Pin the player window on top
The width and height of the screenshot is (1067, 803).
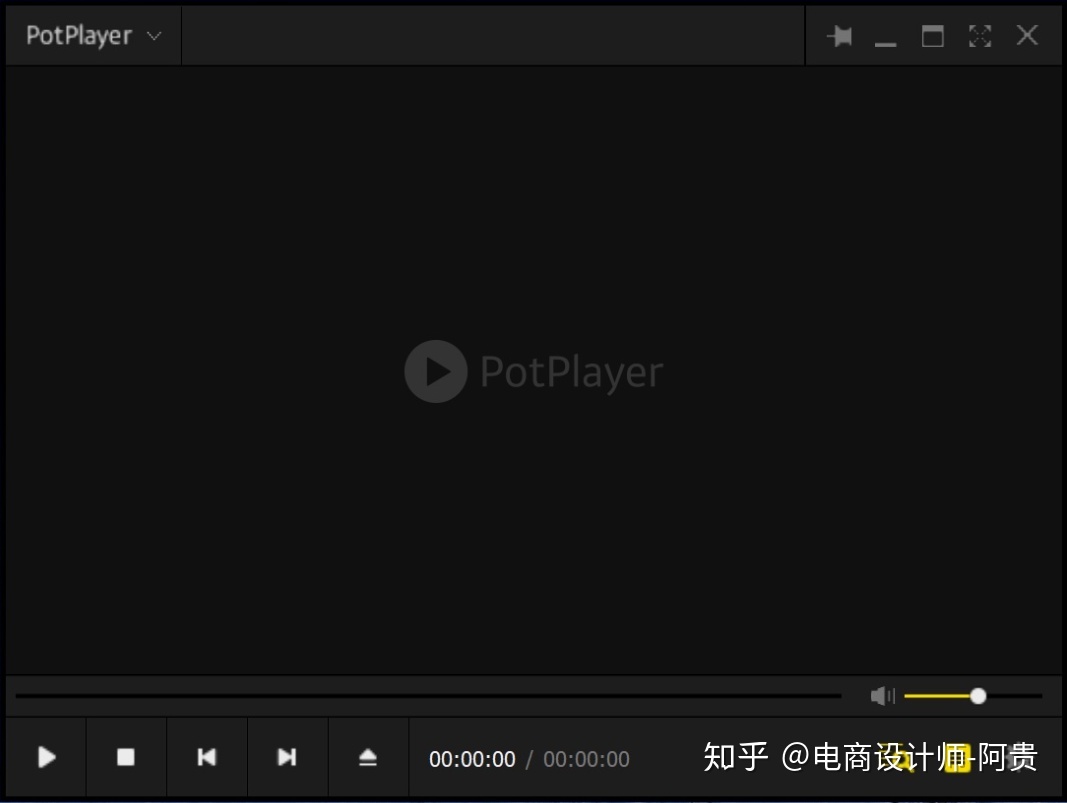tap(840, 36)
